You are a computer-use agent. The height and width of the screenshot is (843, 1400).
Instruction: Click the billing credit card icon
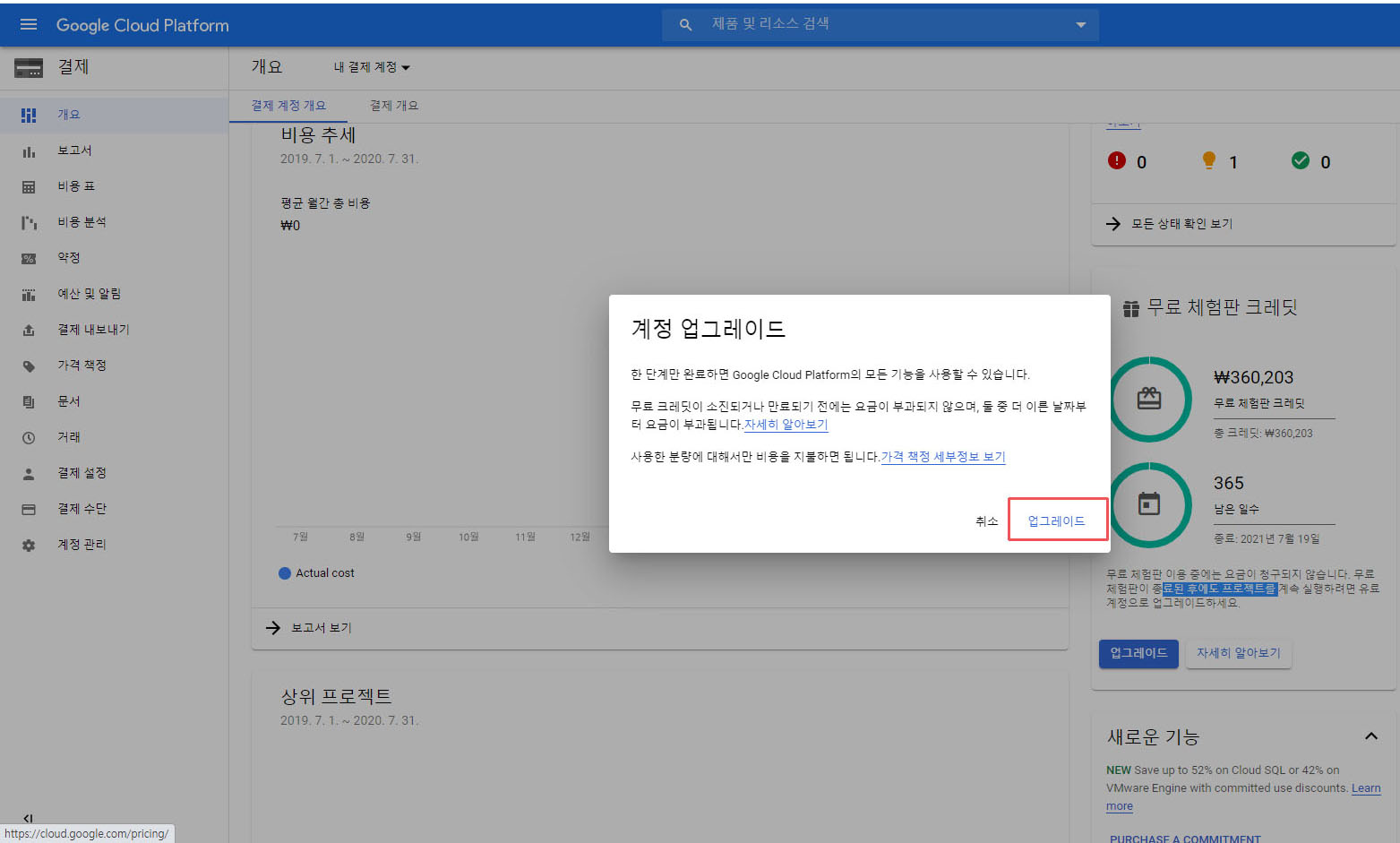pyautogui.click(x=29, y=67)
